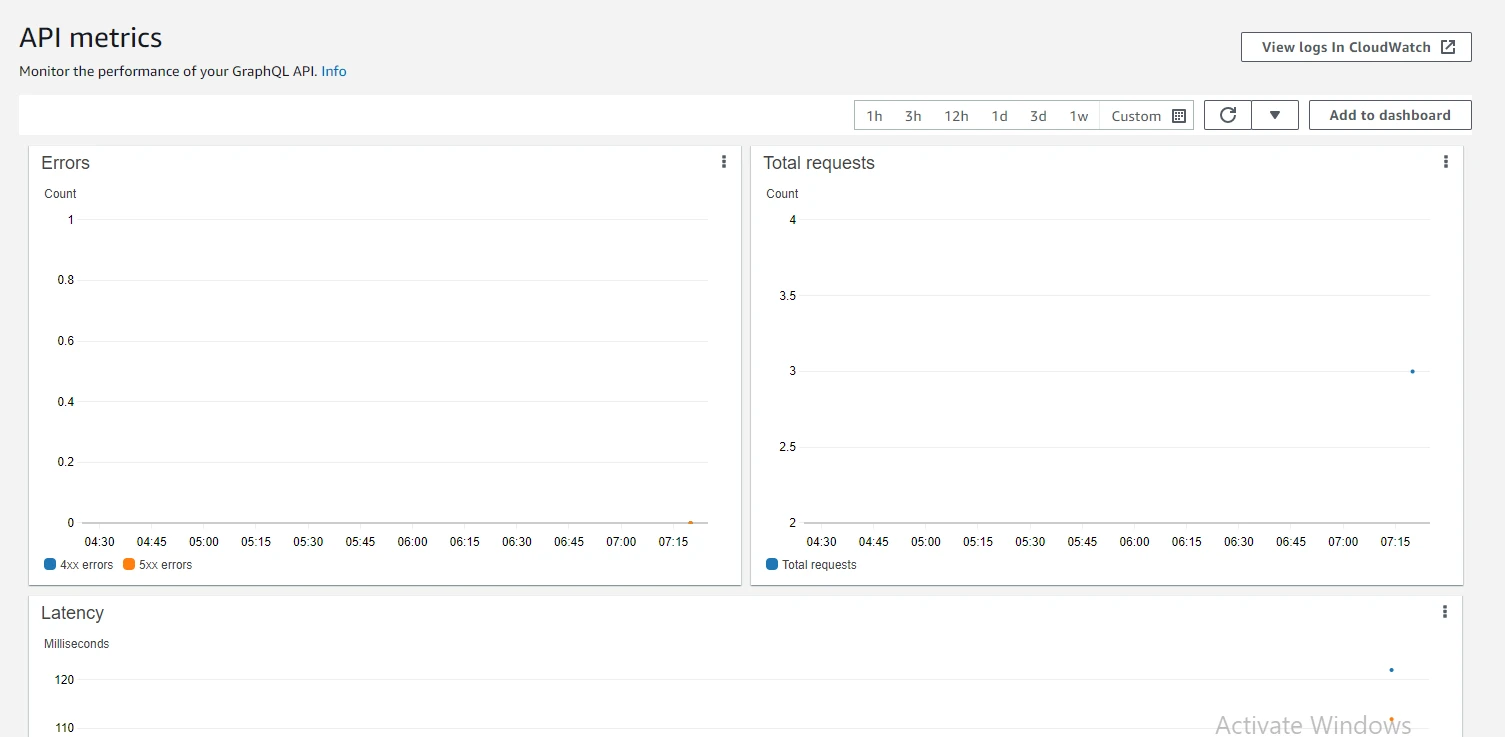Switch to the 12h time range
Screen dimensions: 1505x737
point(956,116)
